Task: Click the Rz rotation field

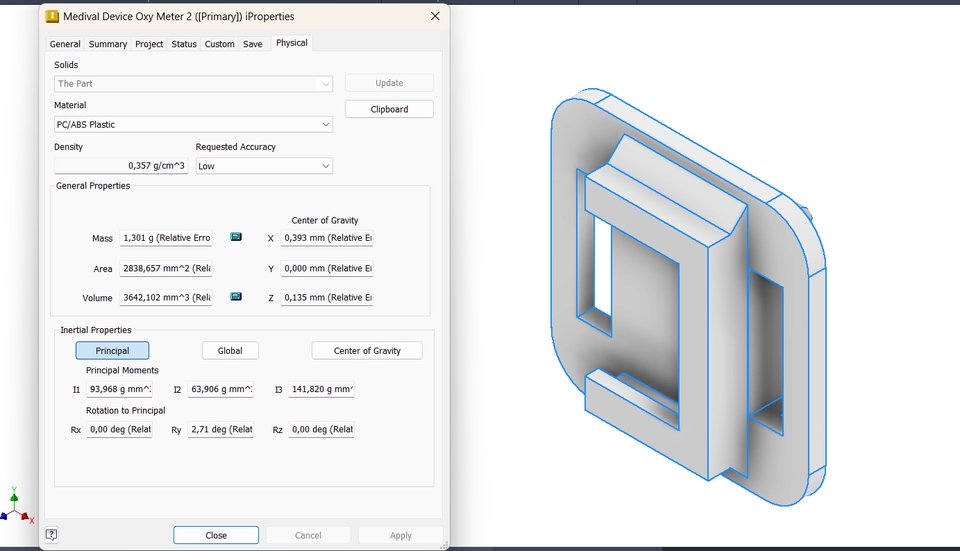Action: tap(321, 429)
